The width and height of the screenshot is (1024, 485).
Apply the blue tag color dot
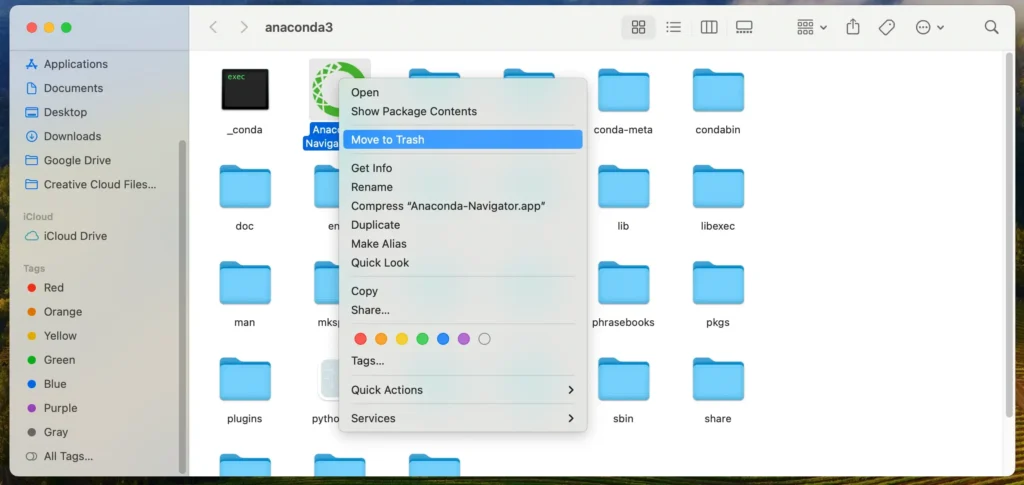click(x=443, y=339)
